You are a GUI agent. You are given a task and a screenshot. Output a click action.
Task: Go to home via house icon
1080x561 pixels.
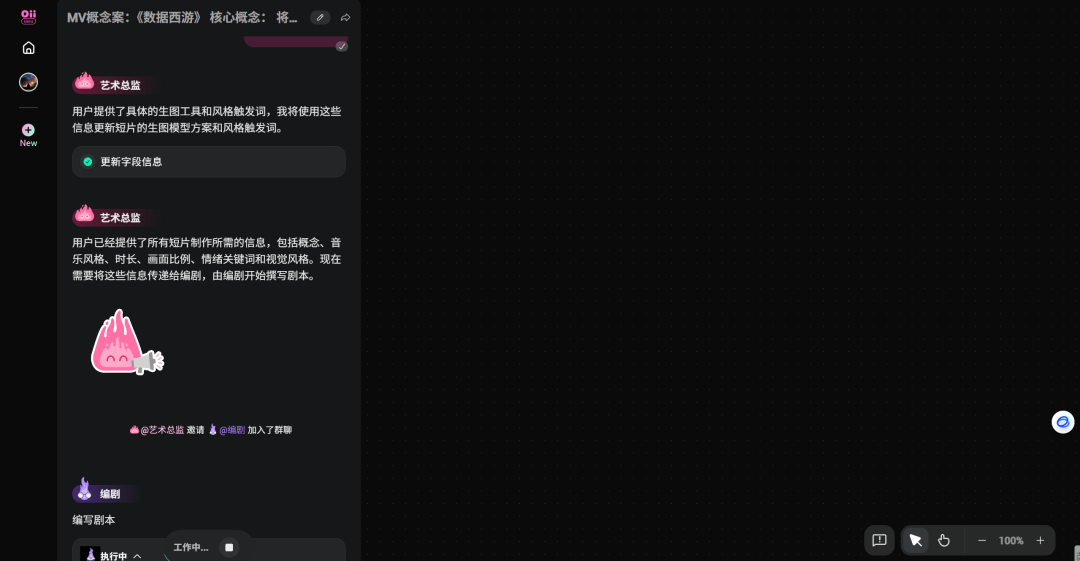click(28, 48)
